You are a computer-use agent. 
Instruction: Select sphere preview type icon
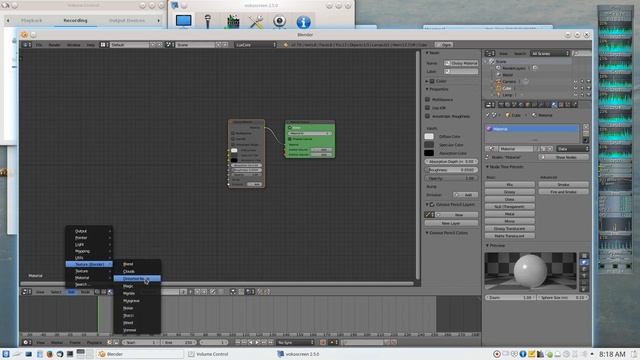584,262
